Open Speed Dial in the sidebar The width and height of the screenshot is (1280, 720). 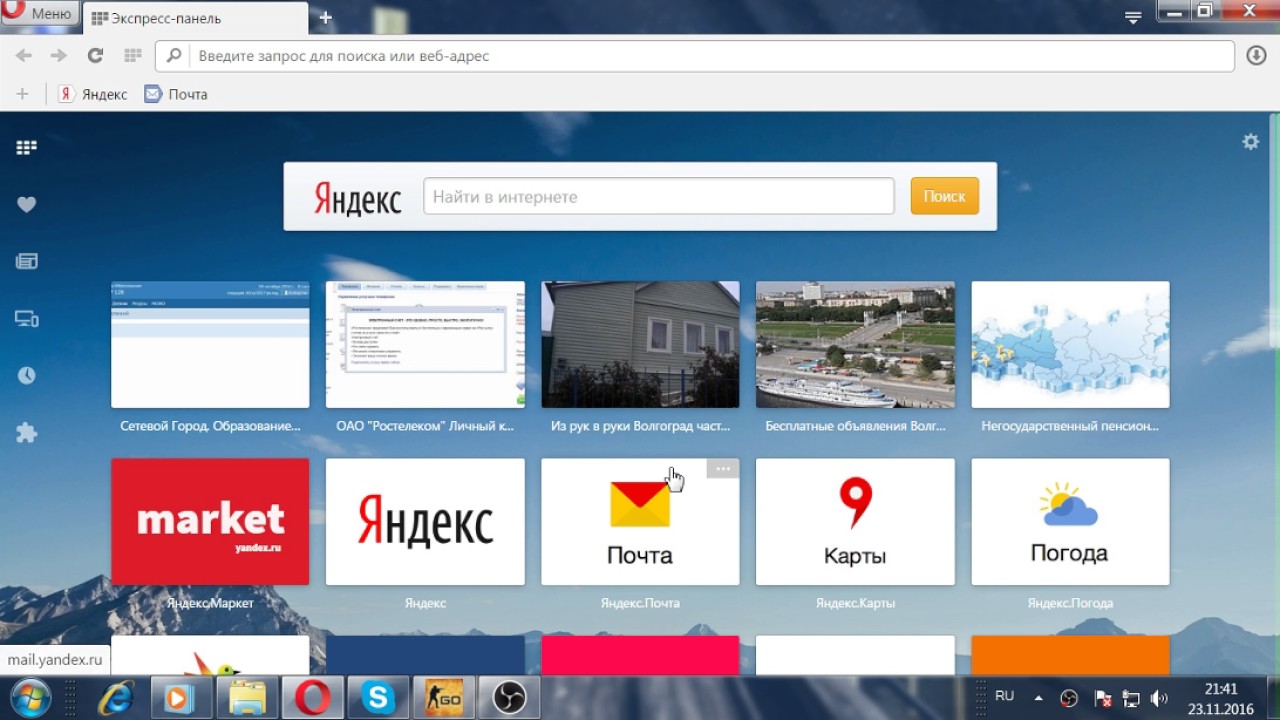[x=26, y=148]
